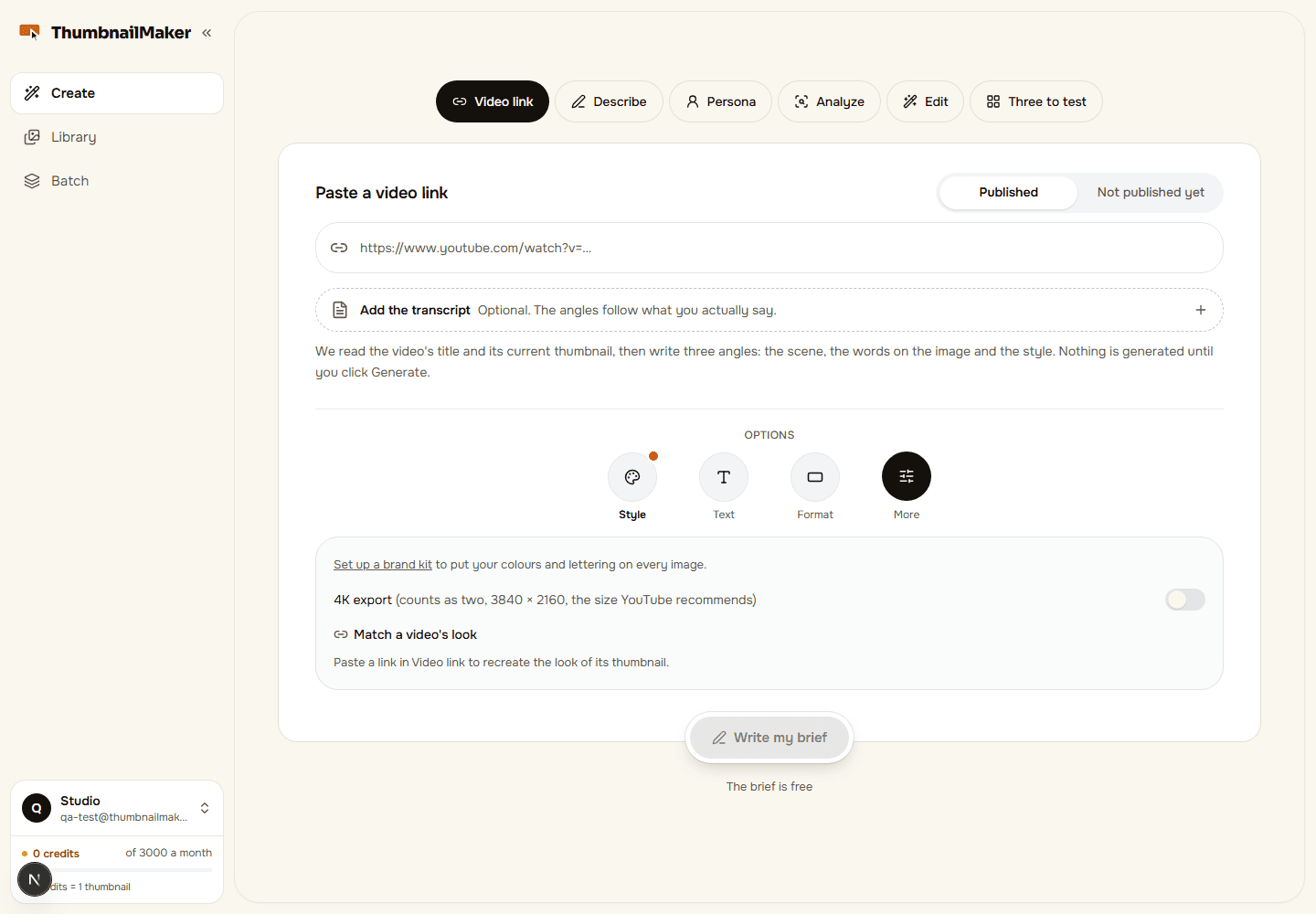Switch to the Persona tab

coord(720,101)
